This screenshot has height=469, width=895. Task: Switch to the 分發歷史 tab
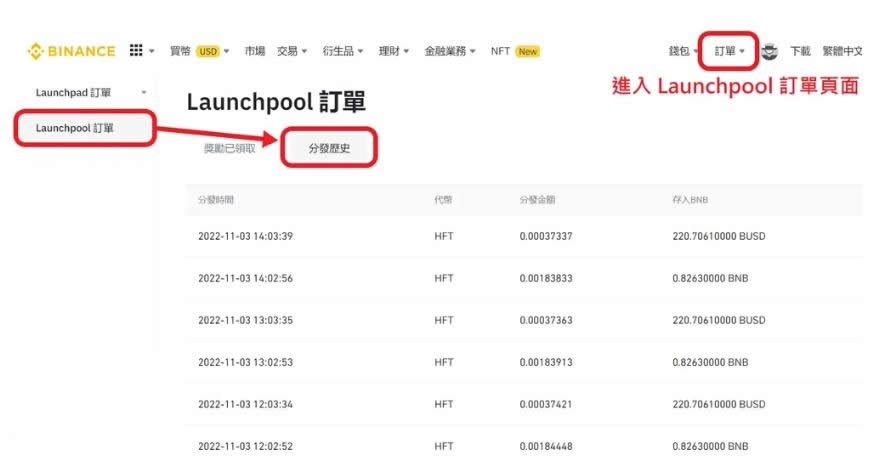[329, 148]
